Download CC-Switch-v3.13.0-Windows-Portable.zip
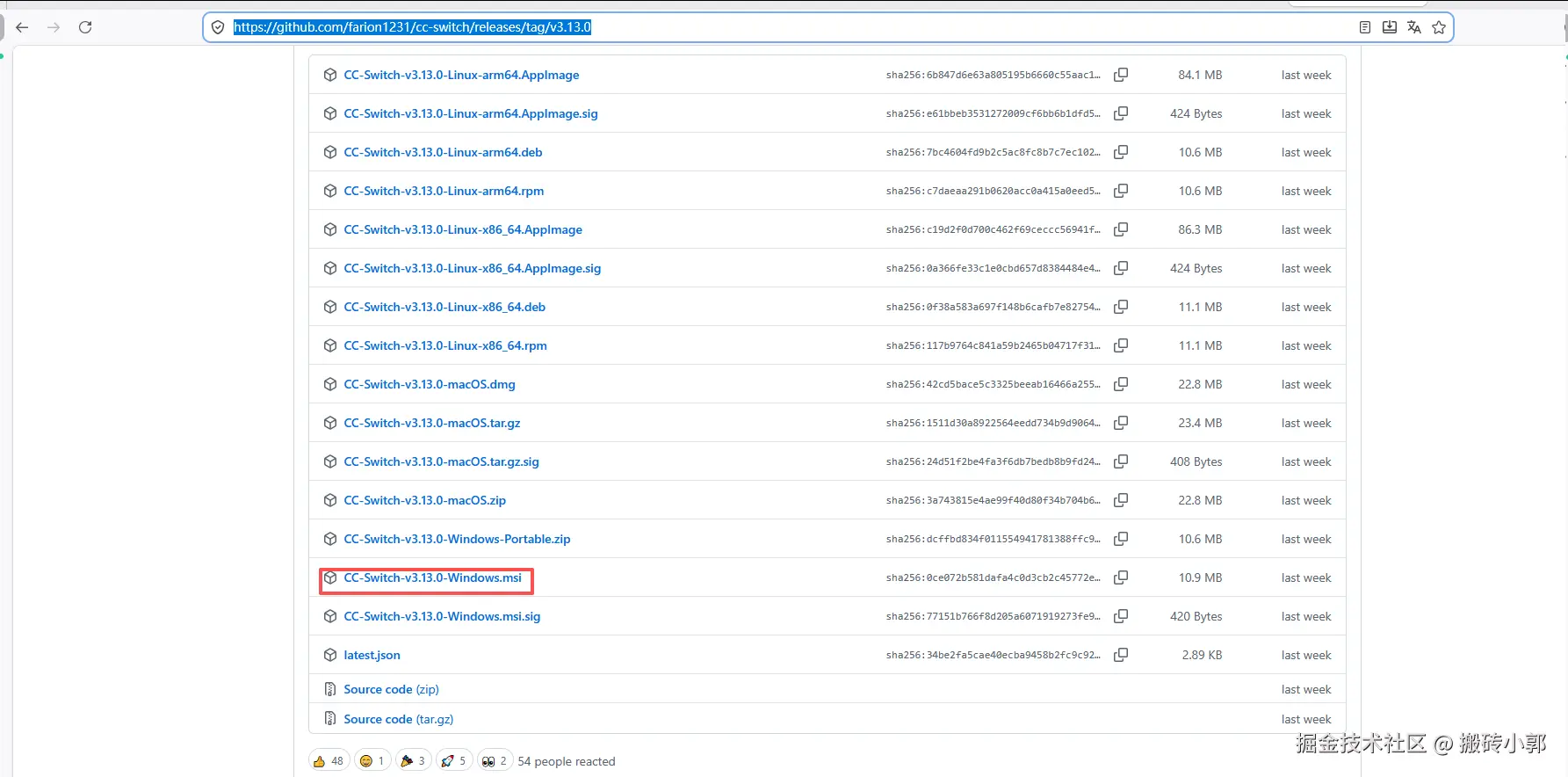The image size is (1568, 777). (457, 539)
